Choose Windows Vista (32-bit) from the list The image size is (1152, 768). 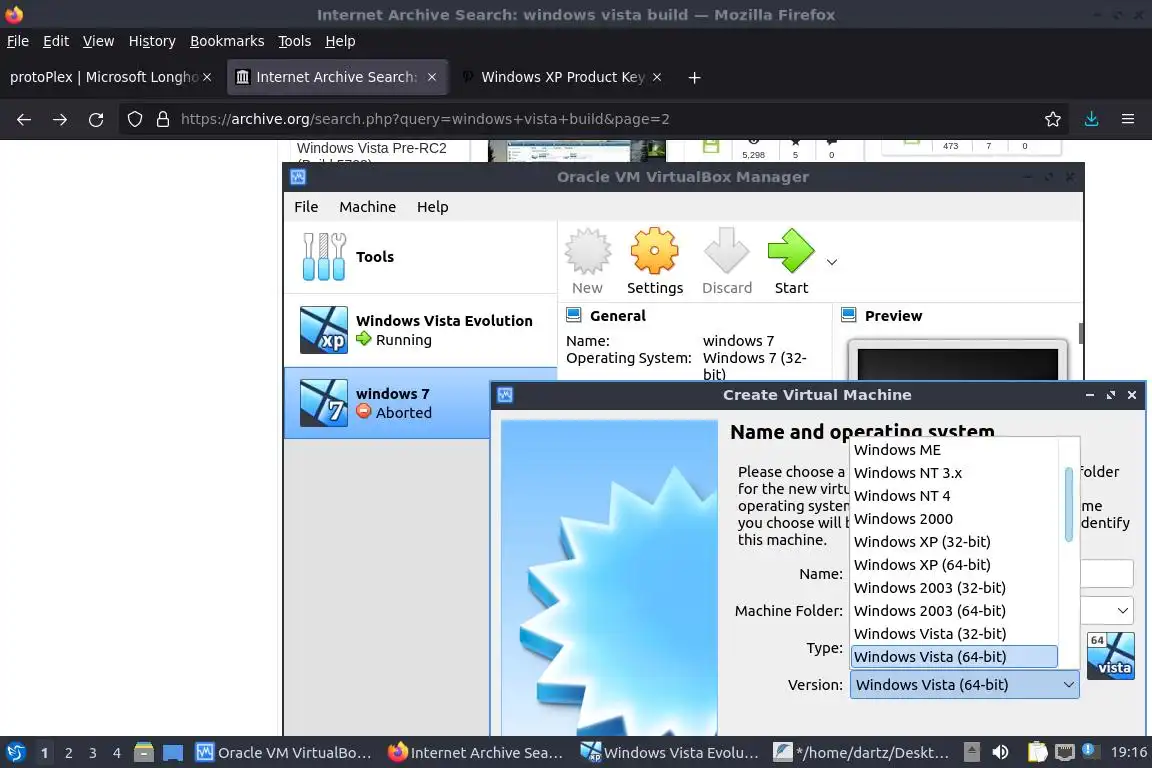click(954, 634)
